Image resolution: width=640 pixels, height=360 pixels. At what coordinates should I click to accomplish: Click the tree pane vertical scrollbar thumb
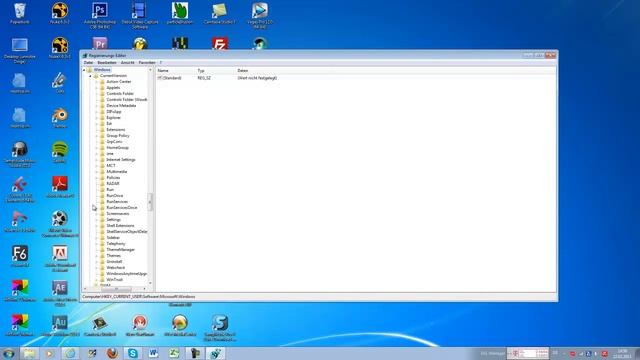point(150,202)
